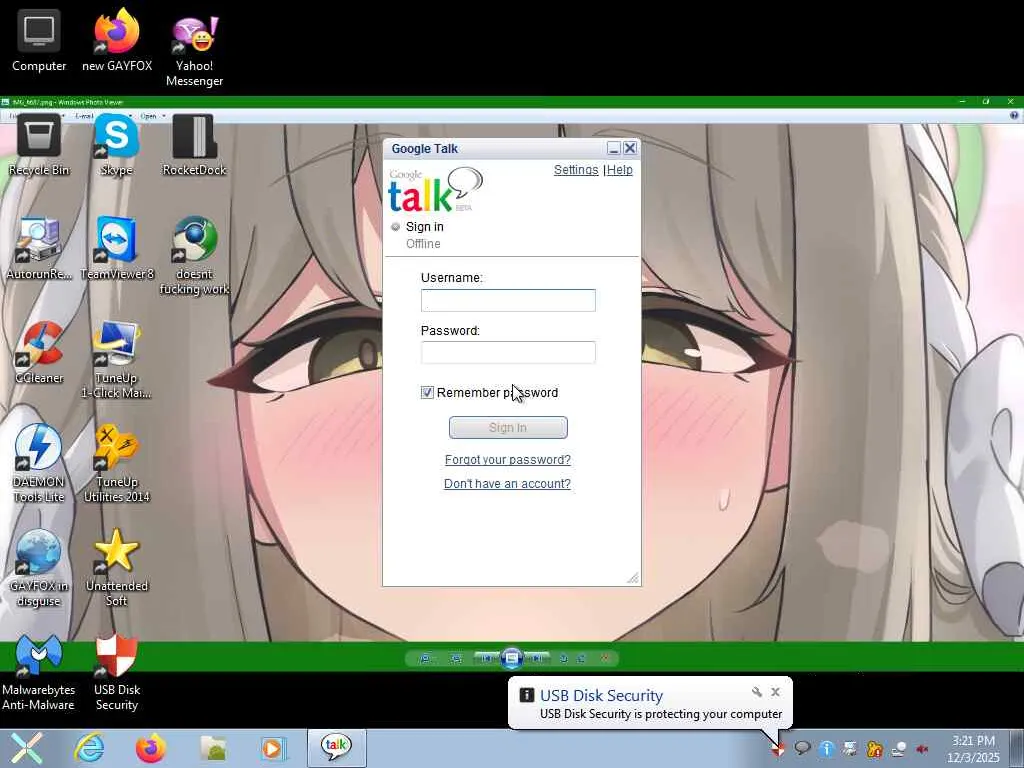
Task: Focus the Username input field
Action: (x=508, y=300)
